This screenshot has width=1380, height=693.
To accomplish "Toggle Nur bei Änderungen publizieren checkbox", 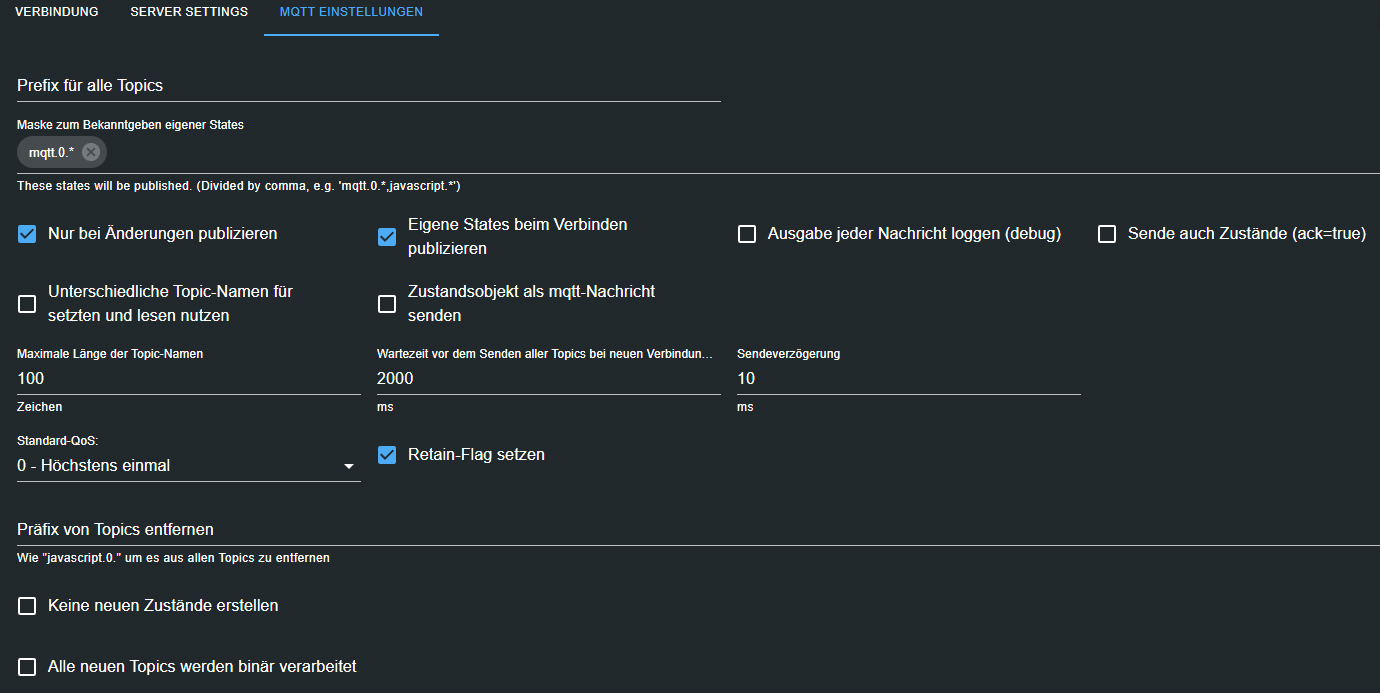I will [x=28, y=234].
